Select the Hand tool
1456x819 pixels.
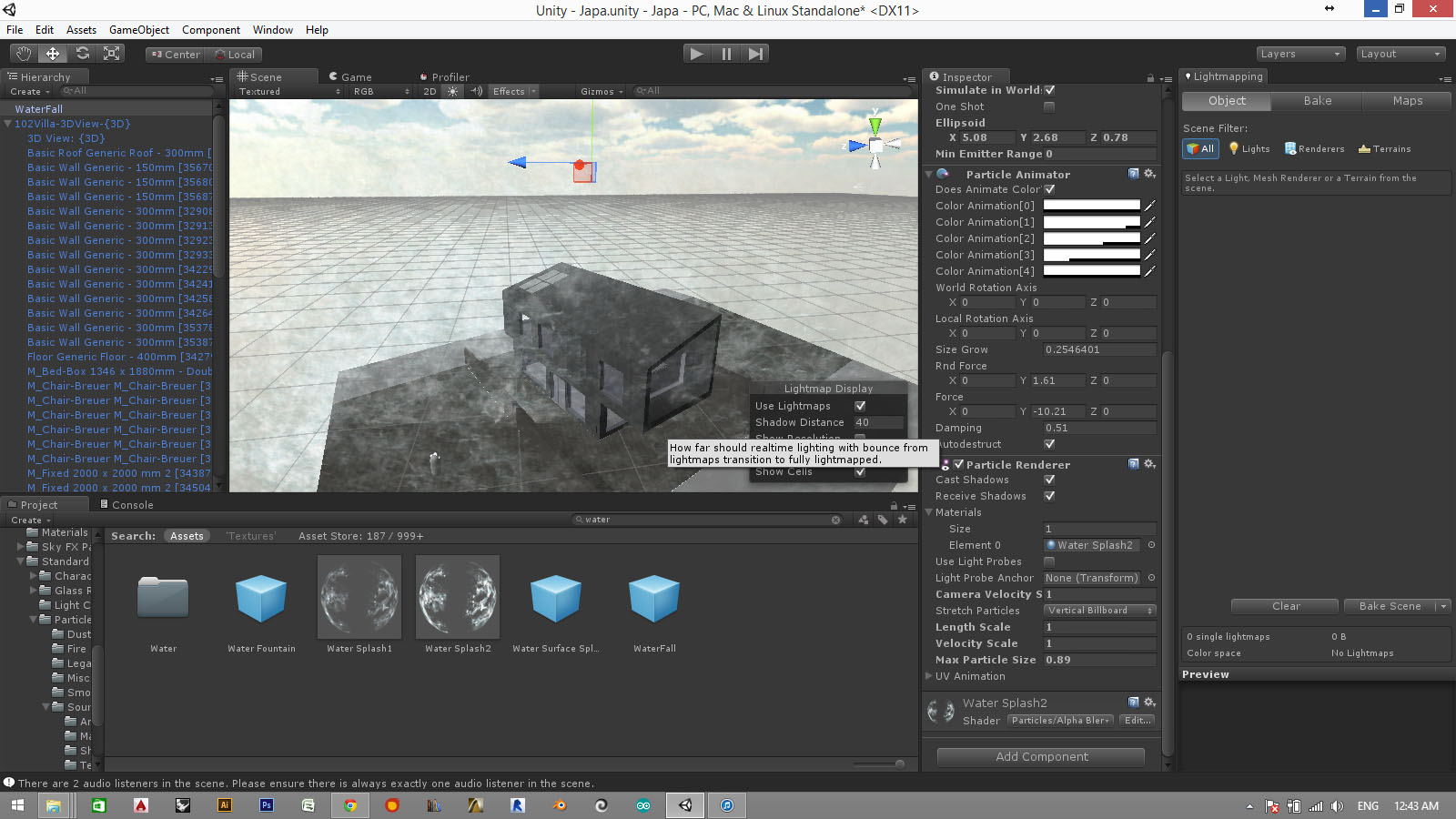[x=24, y=54]
